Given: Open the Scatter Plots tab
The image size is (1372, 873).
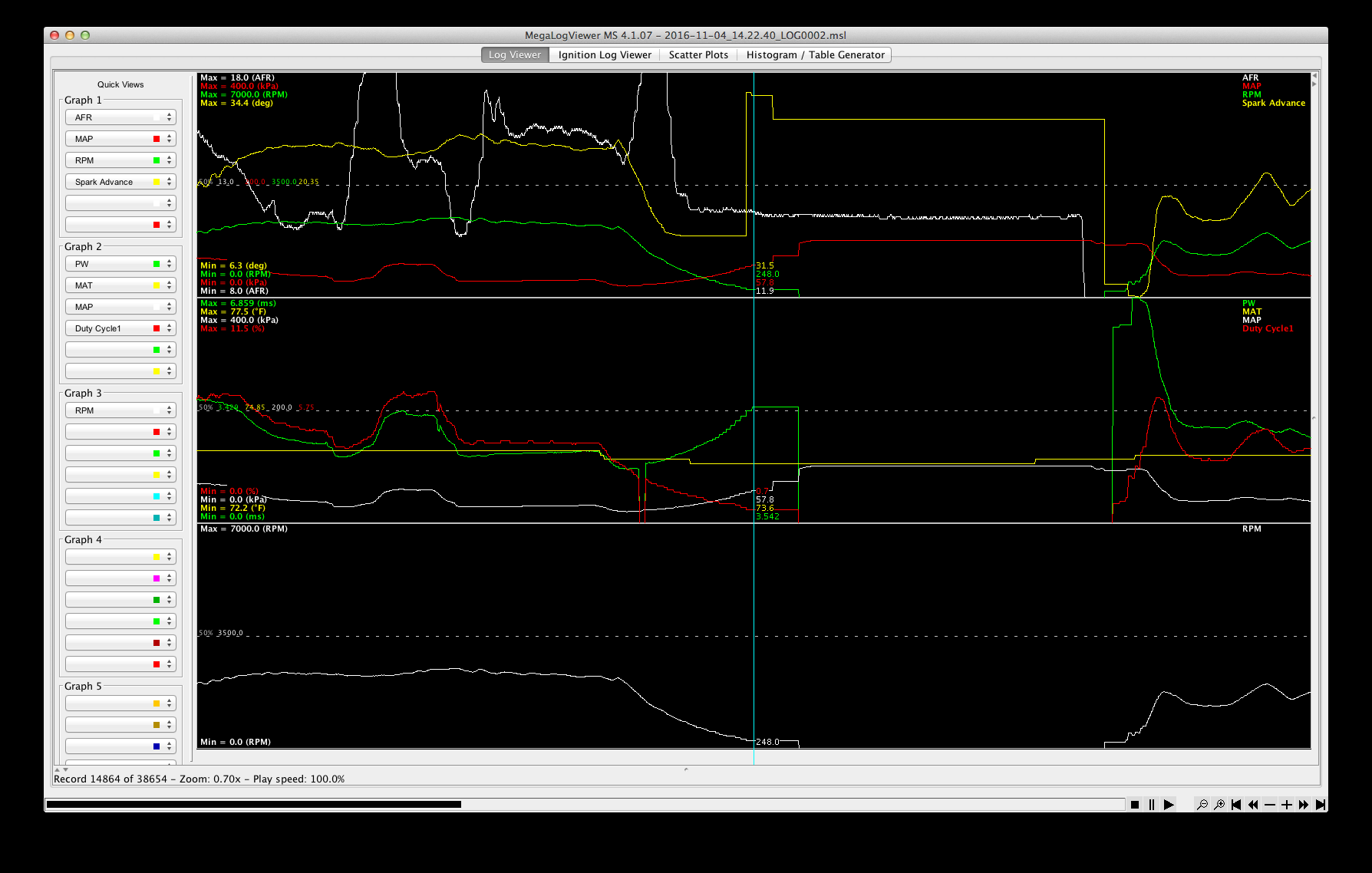Looking at the screenshot, I should (698, 54).
